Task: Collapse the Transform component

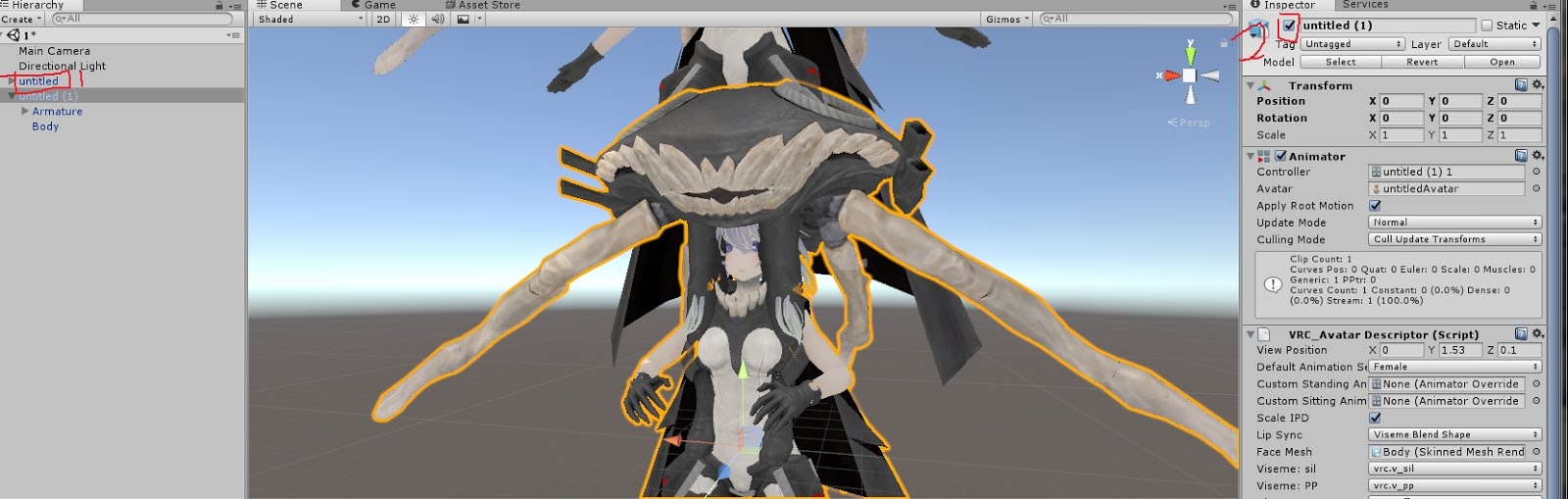Action: (x=1250, y=85)
